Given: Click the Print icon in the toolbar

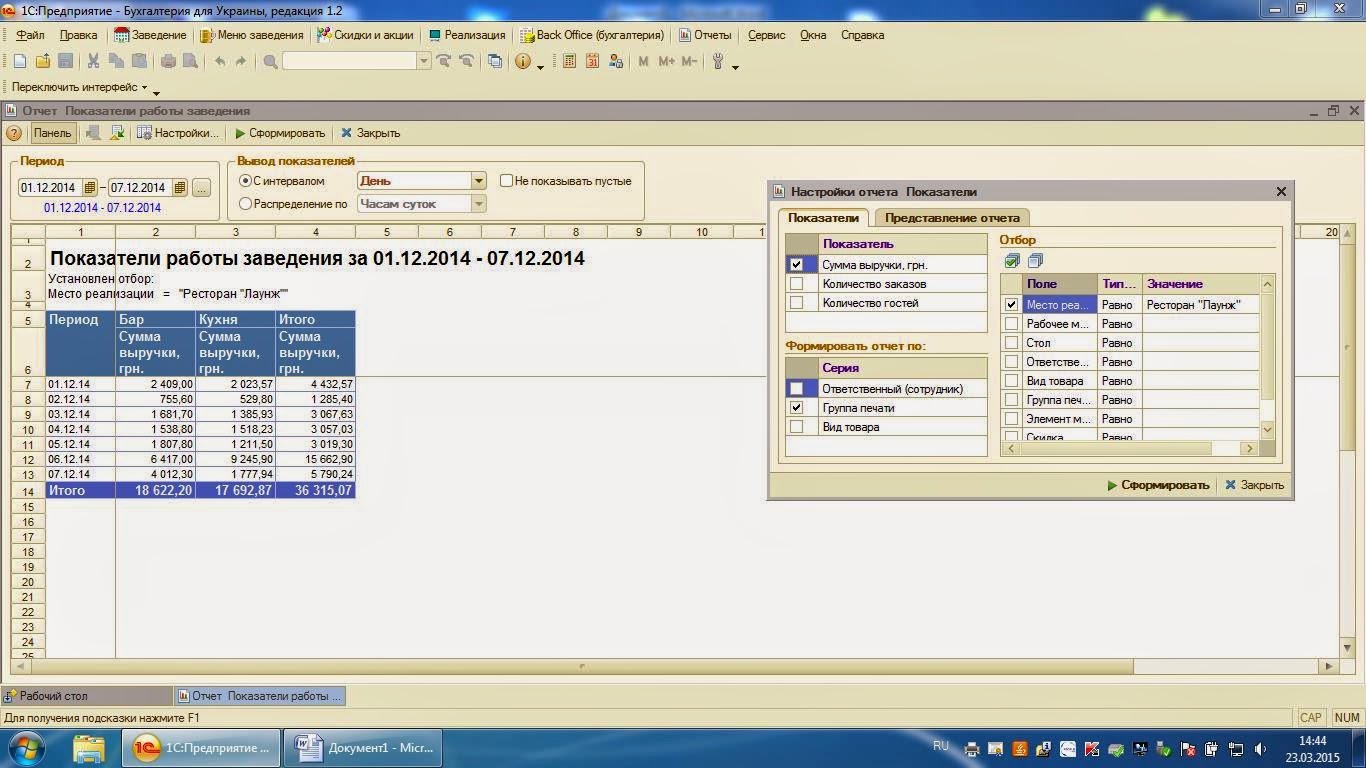Looking at the screenshot, I should [x=168, y=61].
